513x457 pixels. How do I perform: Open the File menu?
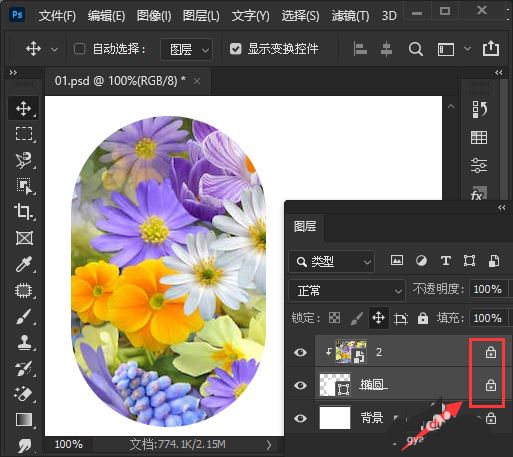[x=57, y=16]
